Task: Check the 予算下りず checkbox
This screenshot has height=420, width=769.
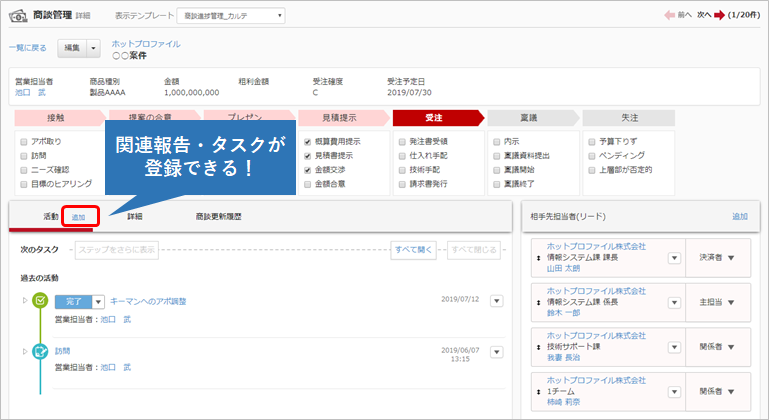Action: (x=591, y=142)
